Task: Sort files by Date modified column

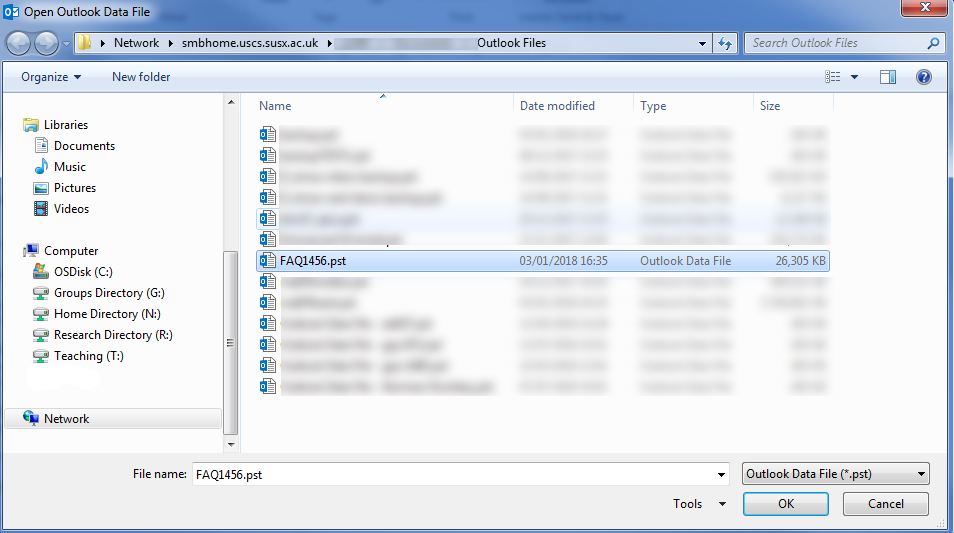Action: (x=557, y=106)
